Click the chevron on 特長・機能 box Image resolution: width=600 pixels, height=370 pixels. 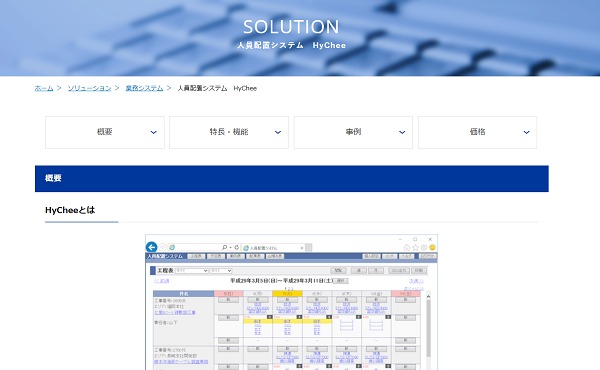pyautogui.click(x=278, y=132)
